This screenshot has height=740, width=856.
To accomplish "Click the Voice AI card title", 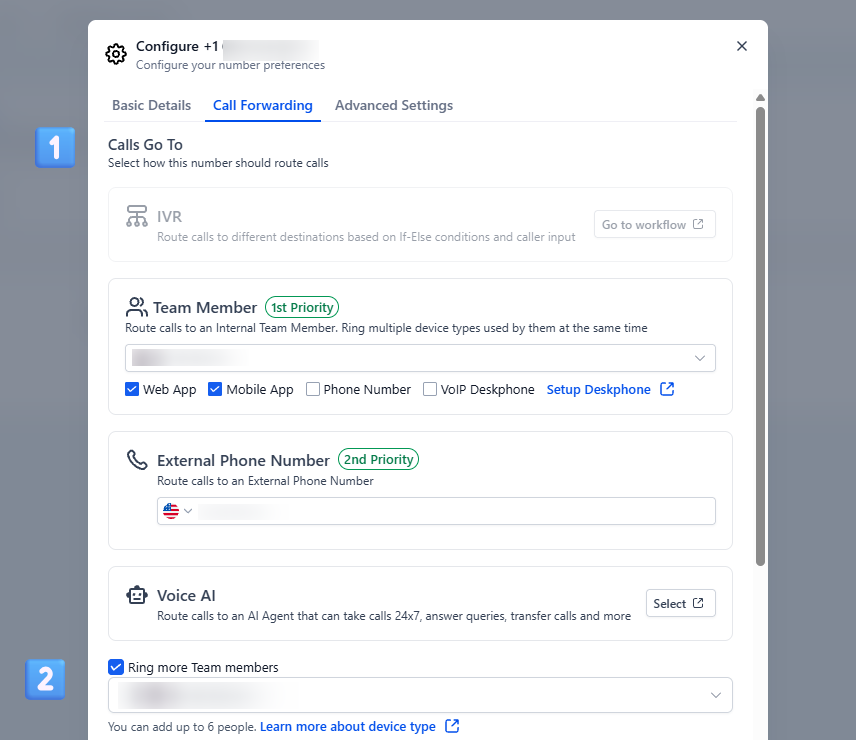I will [x=186, y=595].
